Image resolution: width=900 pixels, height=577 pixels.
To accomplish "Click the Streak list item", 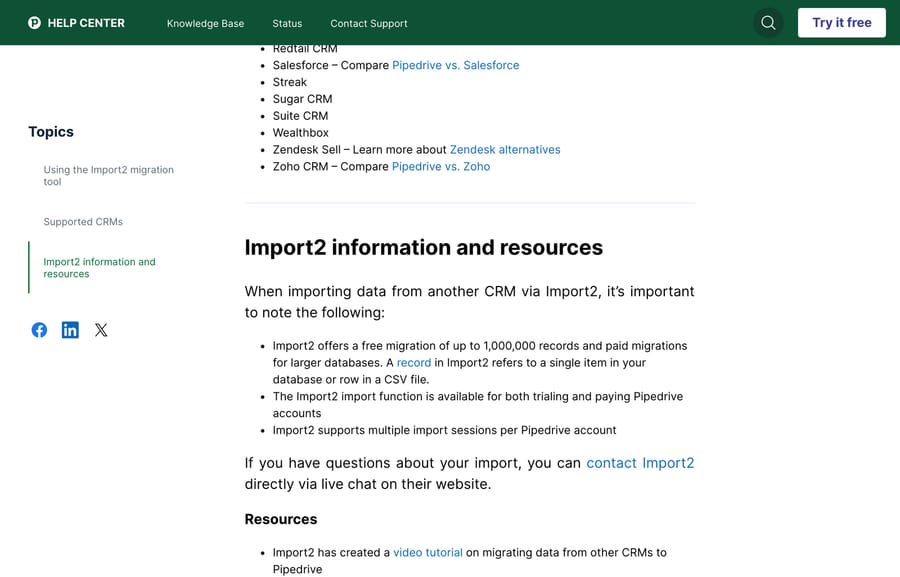I will point(289,82).
